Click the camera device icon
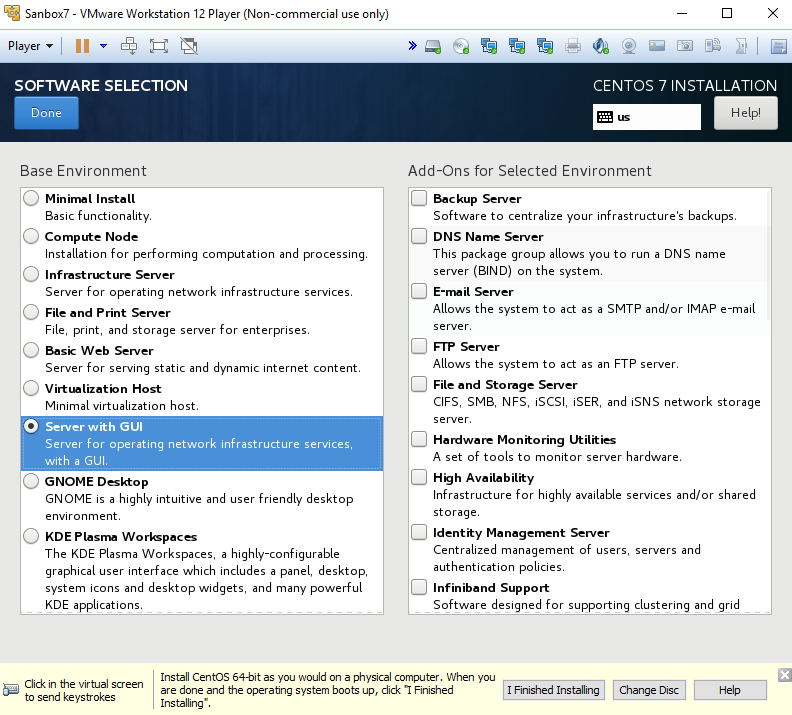This screenshot has width=792, height=715. tap(685, 46)
